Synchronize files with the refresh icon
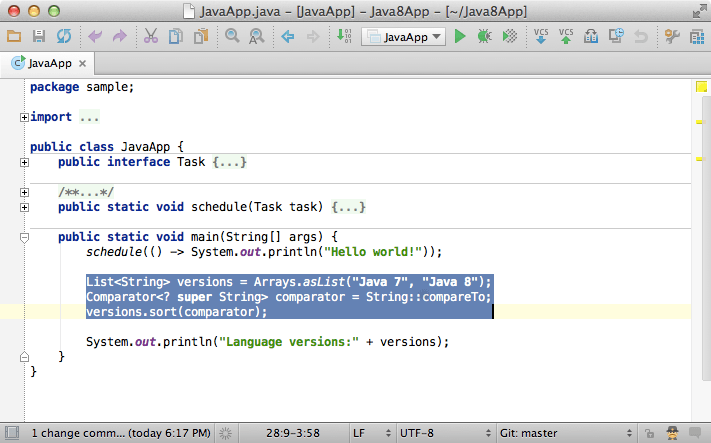This screenshot has width=711, height=443. 63,36
